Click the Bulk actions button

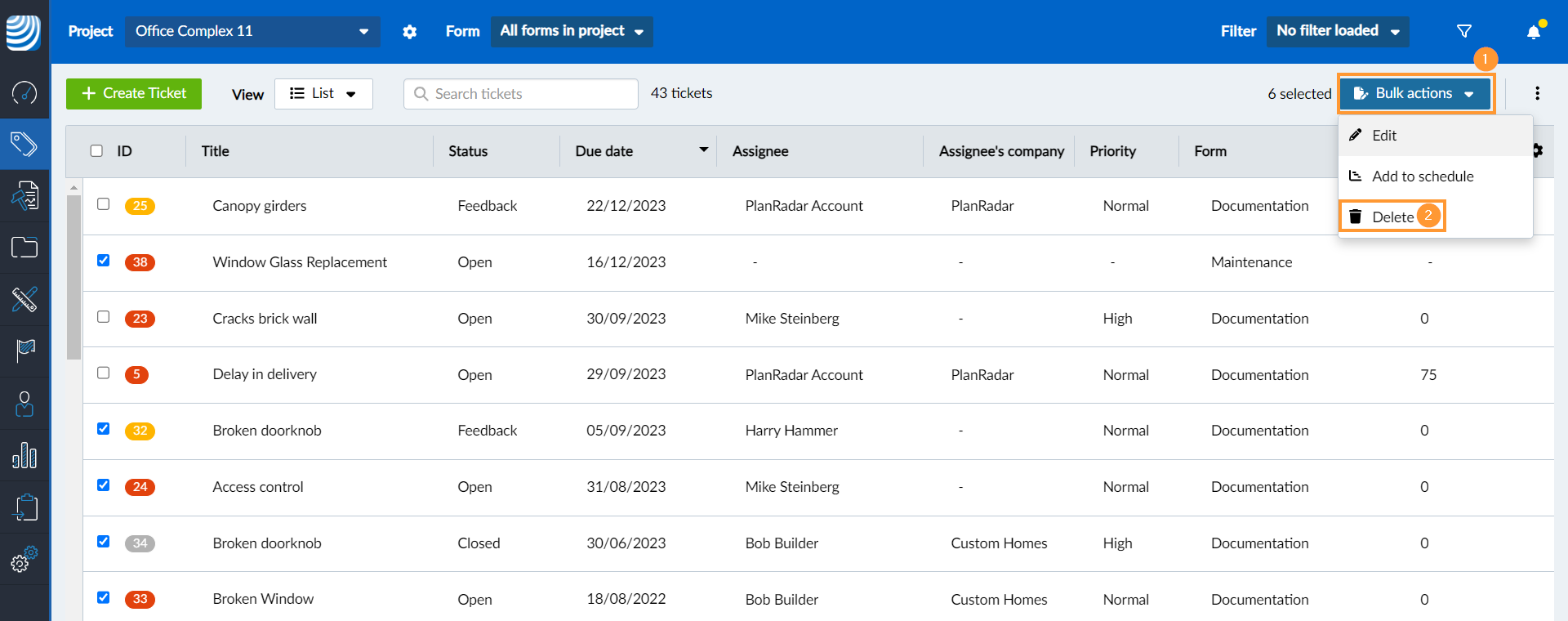[x=1414, y=94]
